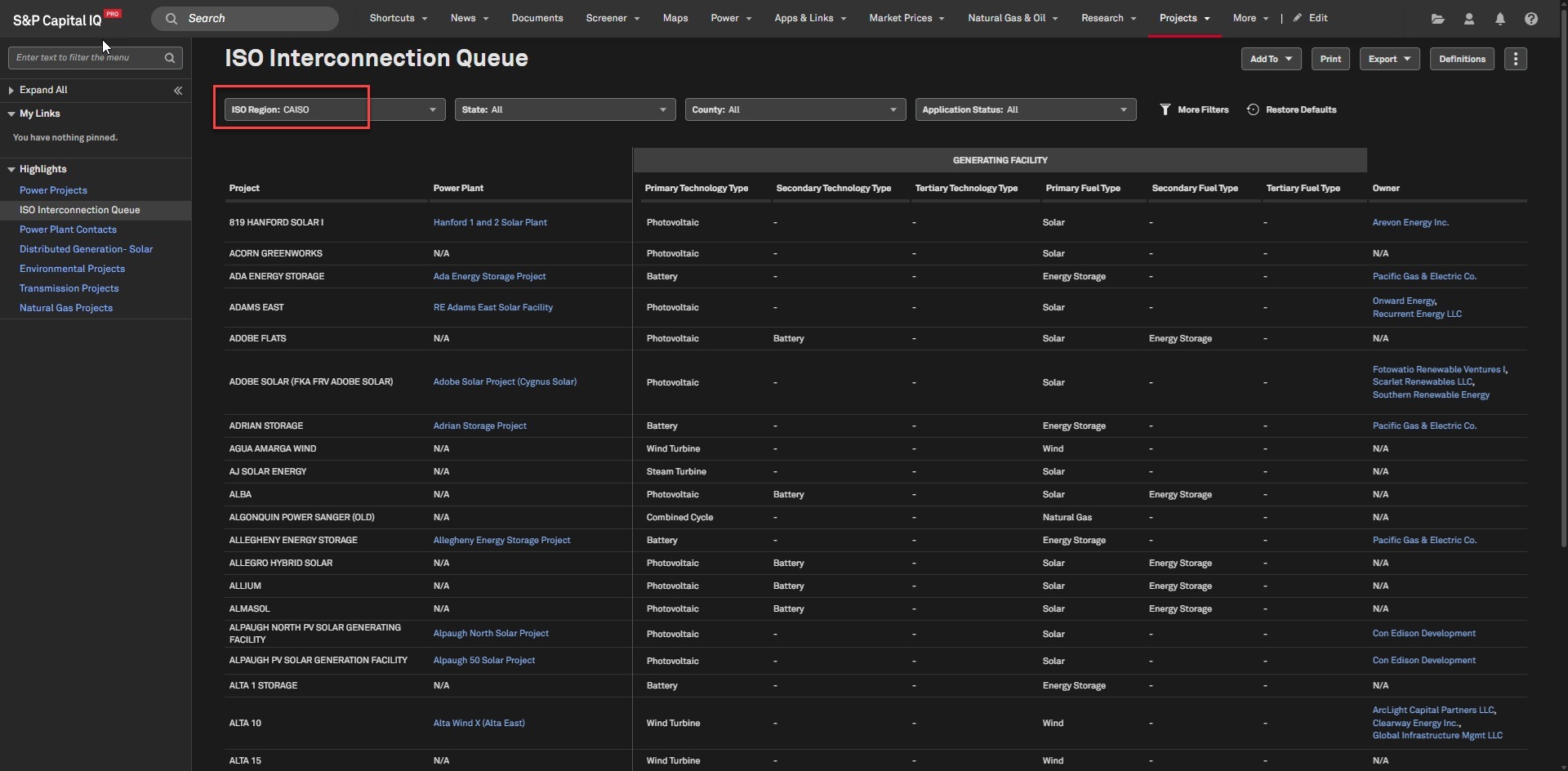This screenshot has width=1568, height=771.
Task: Open the Screener menu
Action: [x=612, y=18]
